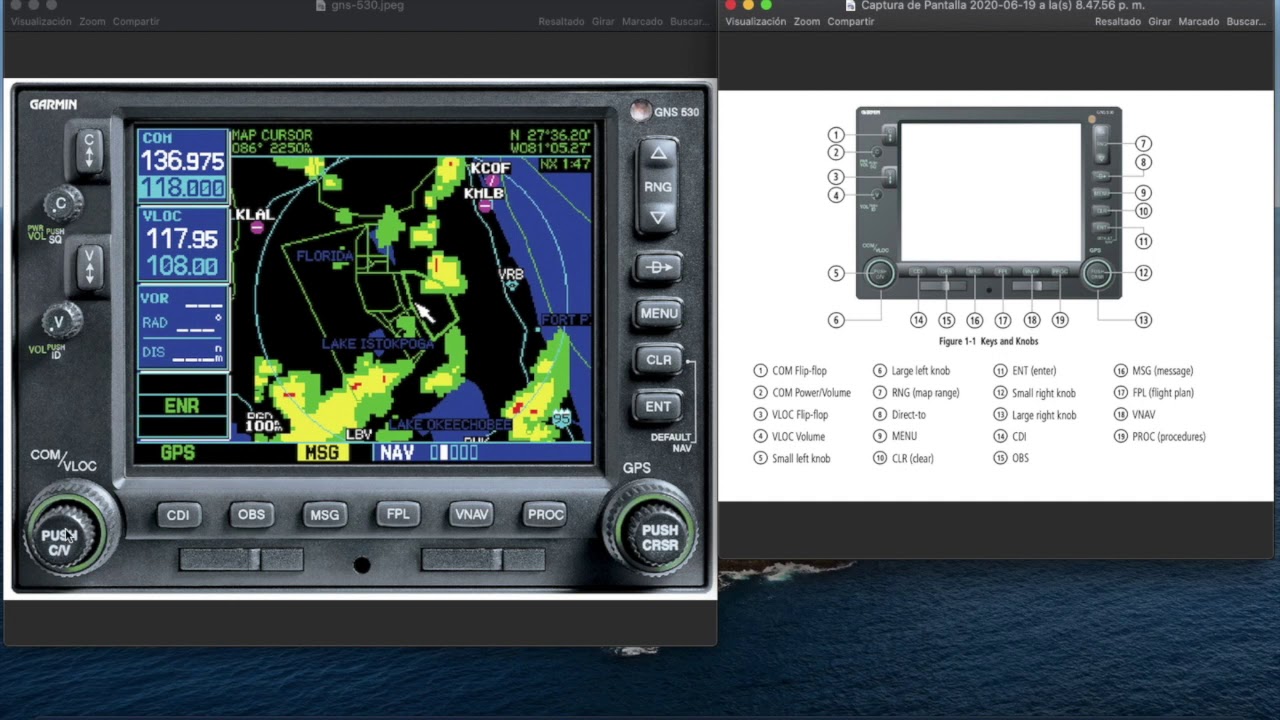Image resolution: width=1280 pixels, height=720 pixels.
Task: Click the LAKE ISTOKPOGA map label
Action: tap(379, 343)
